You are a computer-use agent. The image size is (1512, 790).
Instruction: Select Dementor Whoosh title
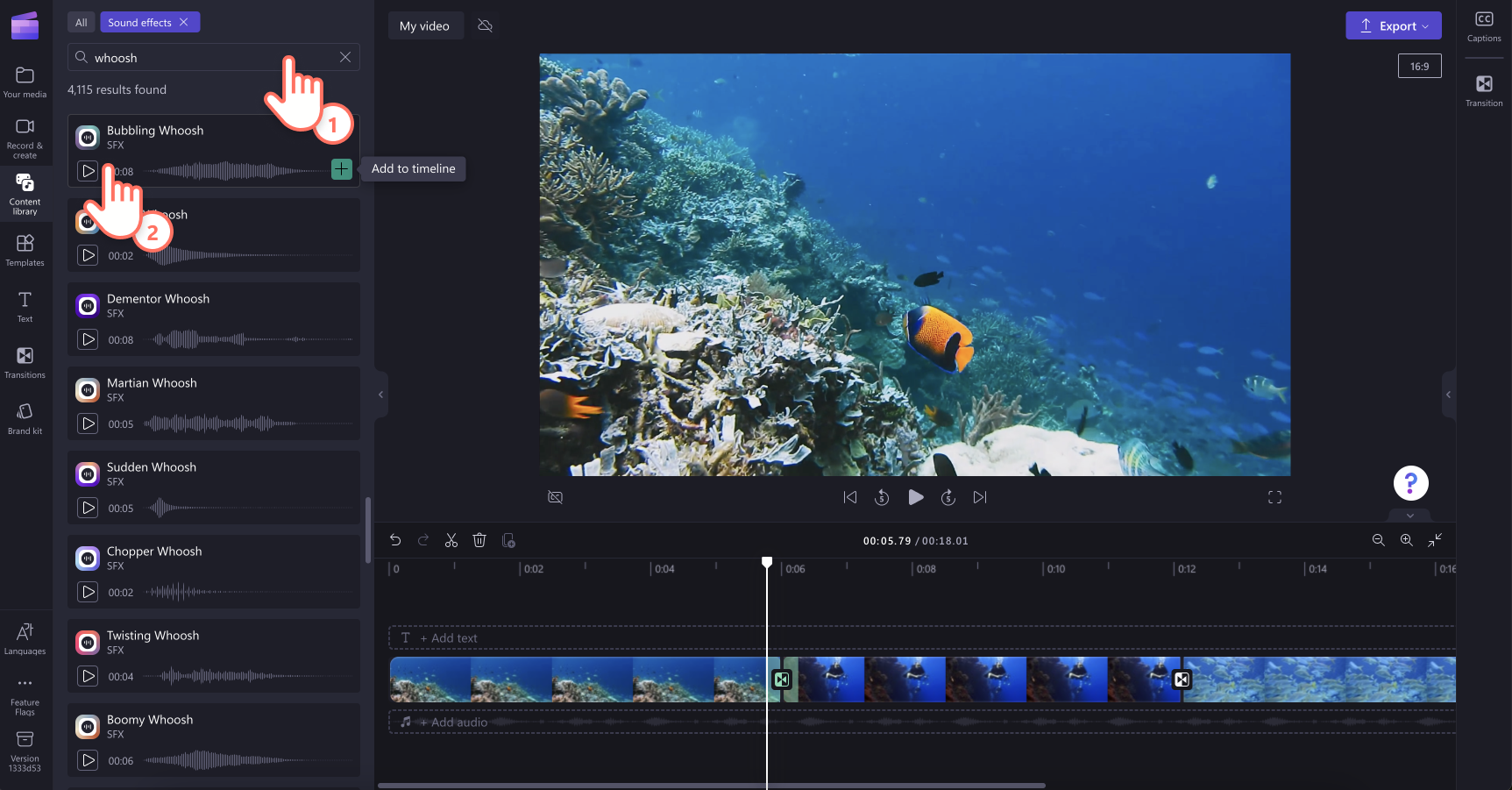(x=158, y=299)
